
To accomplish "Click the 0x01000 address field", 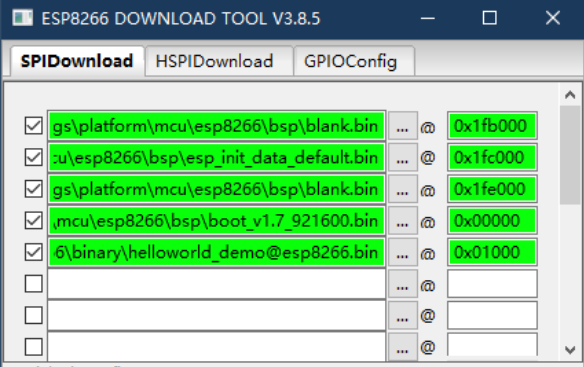I will click(x=492, y=253).
